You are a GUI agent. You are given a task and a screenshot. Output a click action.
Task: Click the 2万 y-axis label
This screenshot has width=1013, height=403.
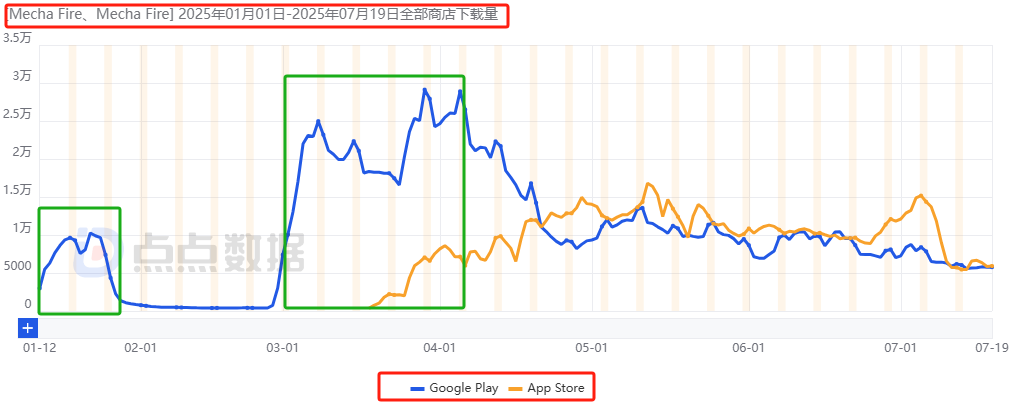(22, 152)
